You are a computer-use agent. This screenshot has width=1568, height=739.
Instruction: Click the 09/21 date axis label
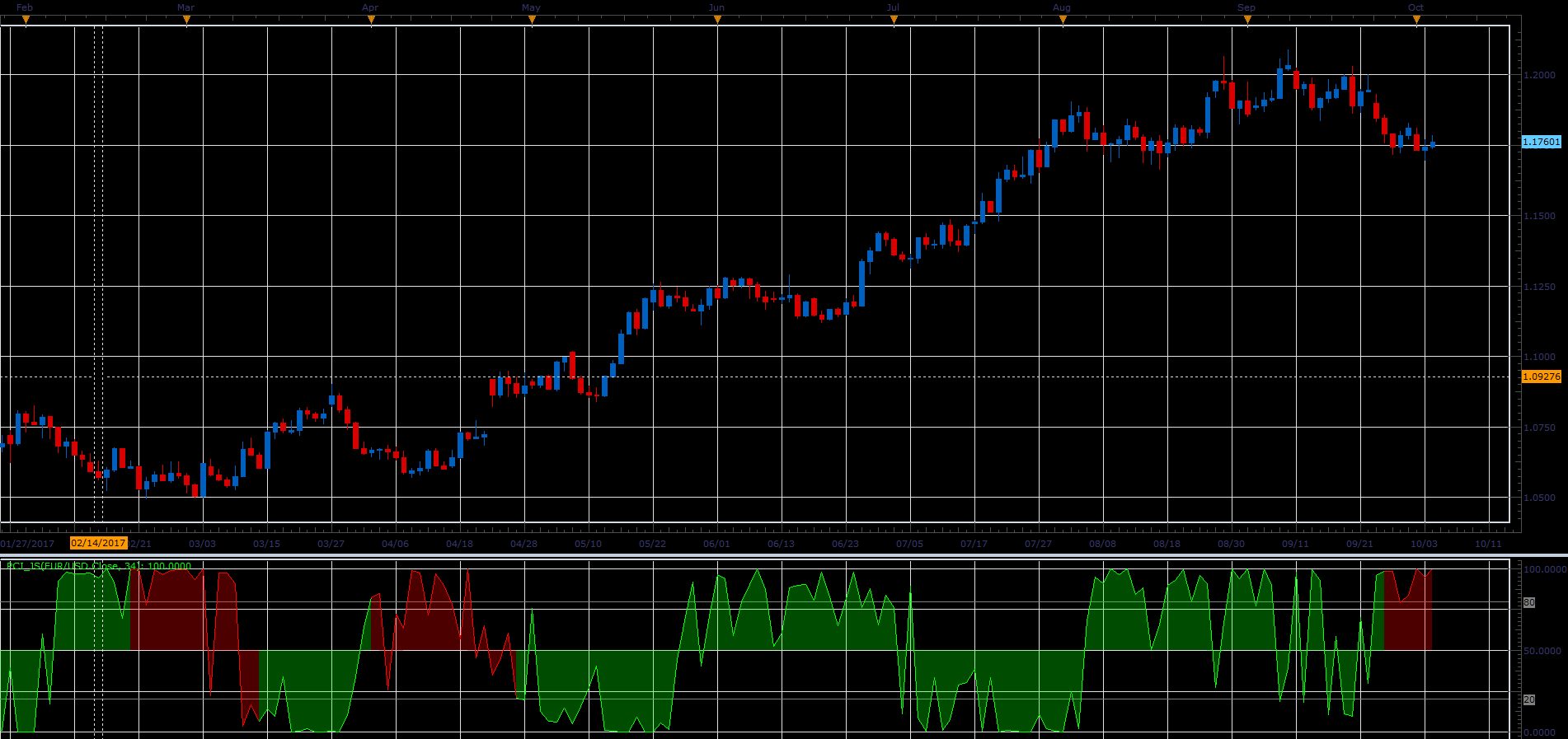(x=1360, y=544)
